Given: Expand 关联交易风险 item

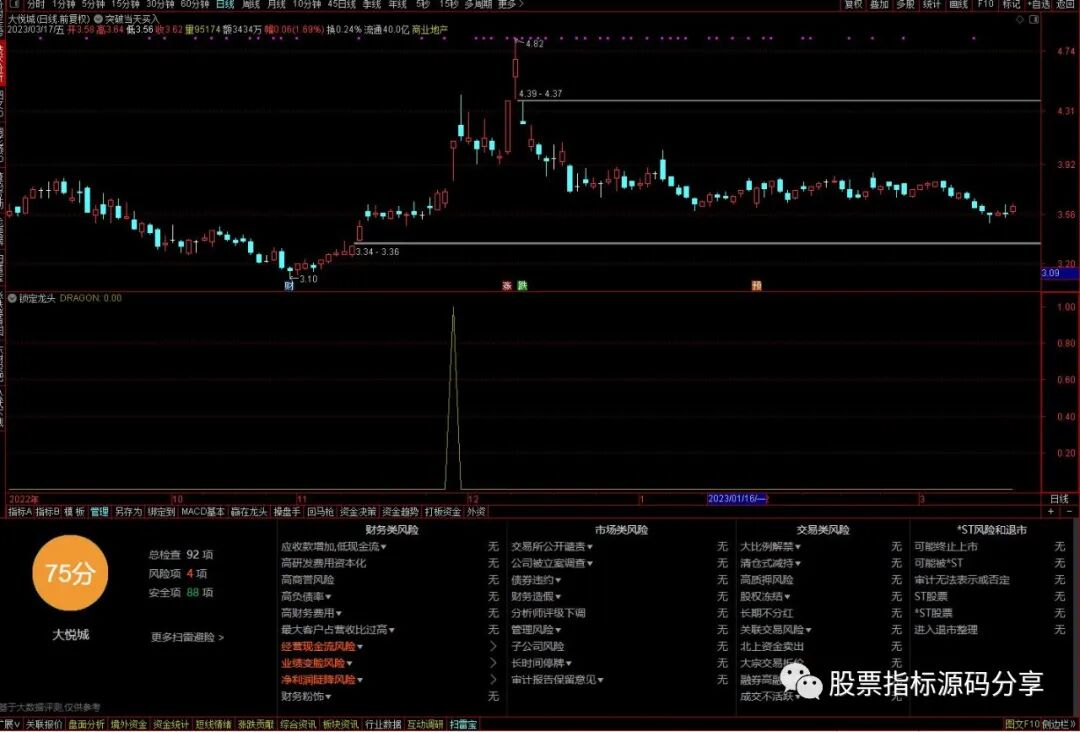Looking at the screenshot, I should point(776,630).
